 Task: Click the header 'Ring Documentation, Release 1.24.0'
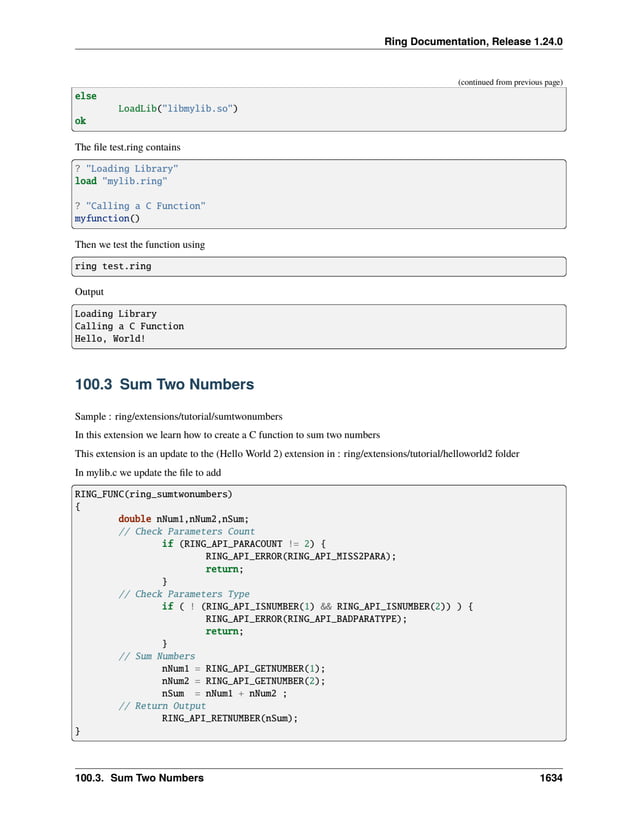point(473,42)
